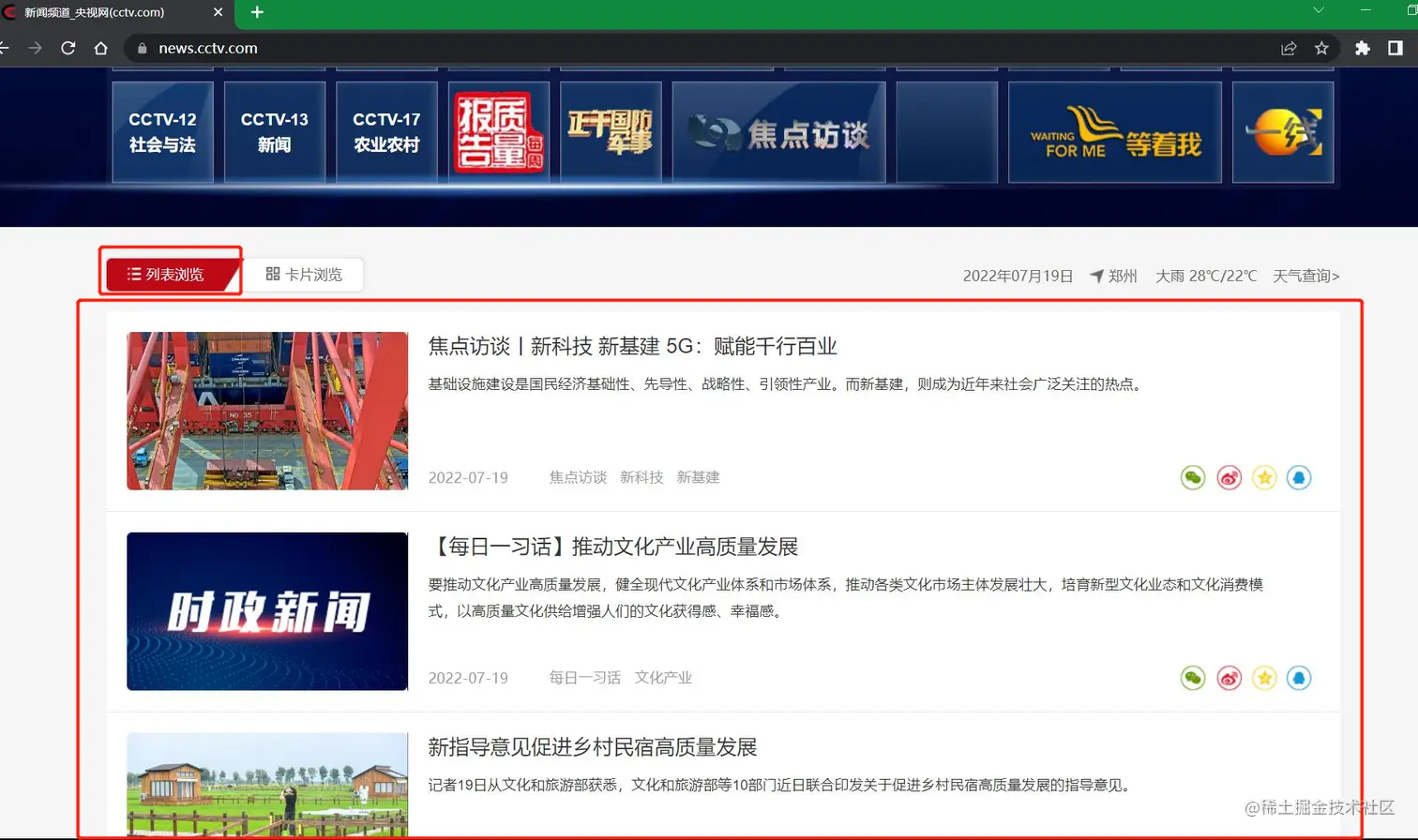Viewport: 1418px width, 840px height.
Task: Open the tab search chevron in title bar
Action: coord(1318,10)
